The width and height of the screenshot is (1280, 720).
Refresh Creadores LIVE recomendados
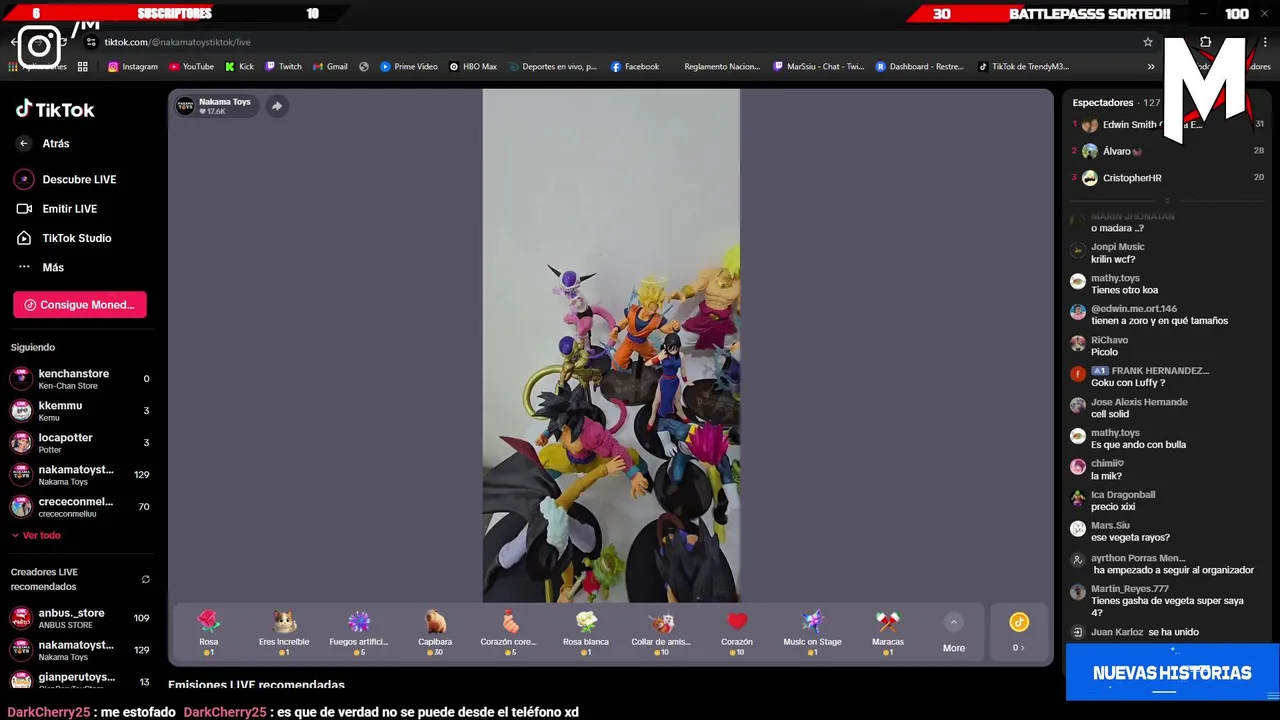click(x=145, y=579)
